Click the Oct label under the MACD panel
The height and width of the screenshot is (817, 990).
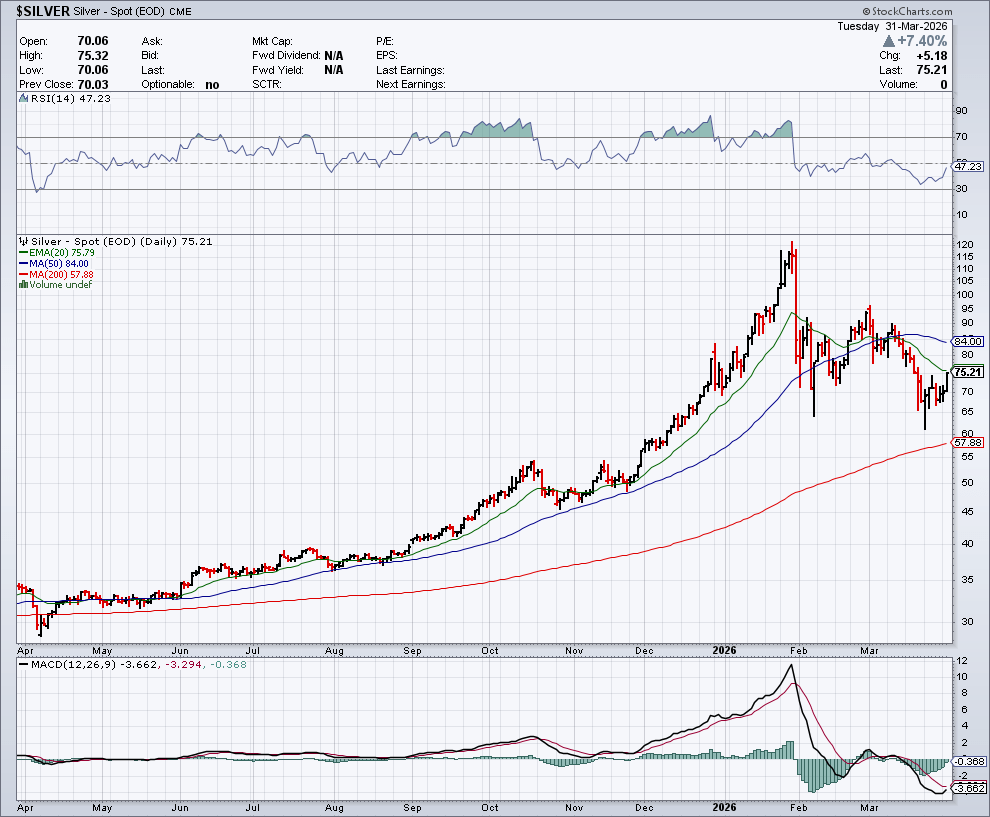click(x=490, y=806)
